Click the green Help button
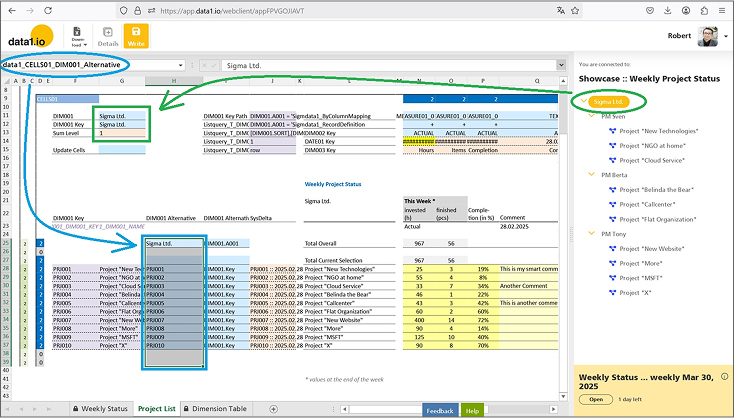The width and height of the screenshot is (734, 418). click(472, 410)
